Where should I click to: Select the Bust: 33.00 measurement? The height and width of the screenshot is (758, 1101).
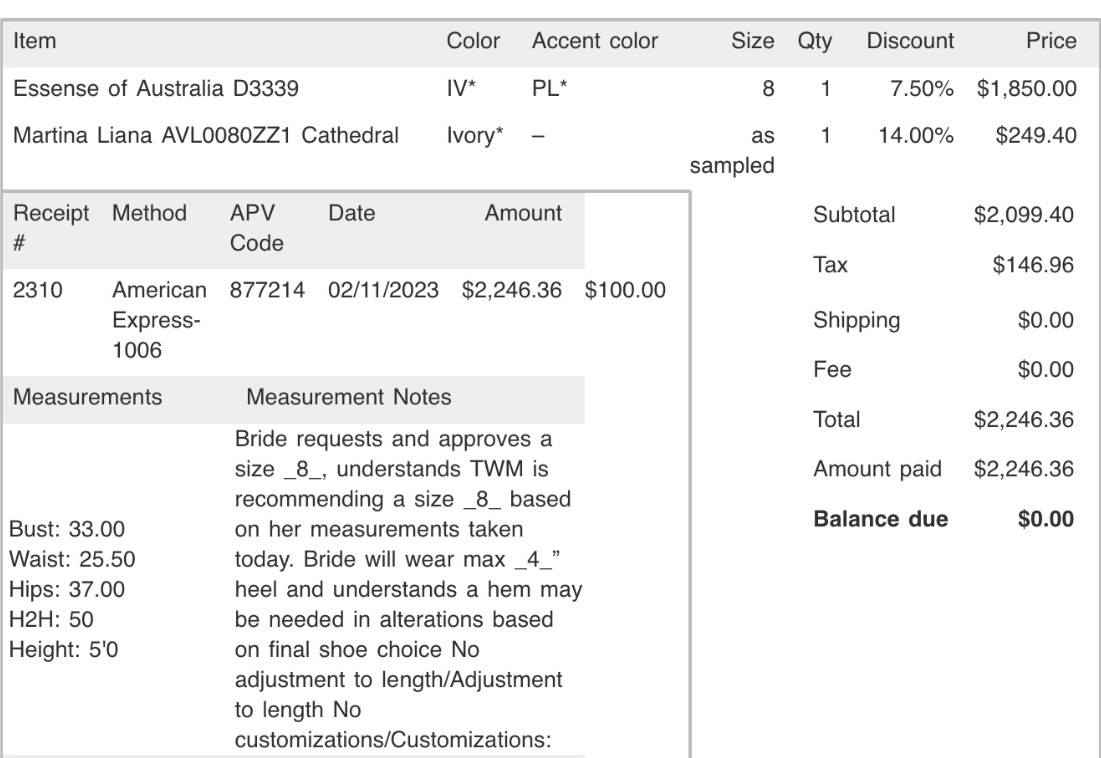click(67, 528)
